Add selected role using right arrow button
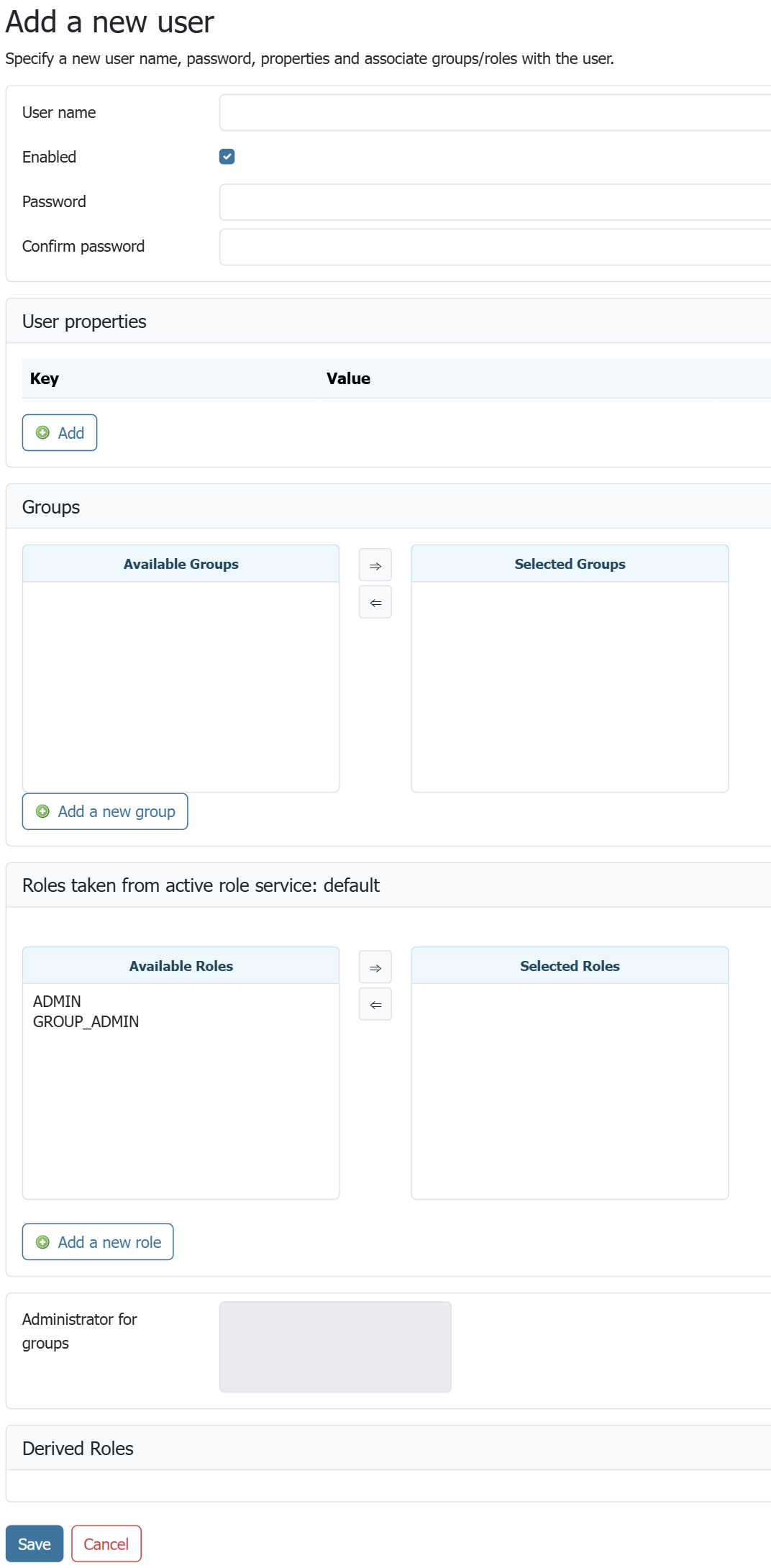The height and width of the screenshot is (1568, 771). coord(375,967)
